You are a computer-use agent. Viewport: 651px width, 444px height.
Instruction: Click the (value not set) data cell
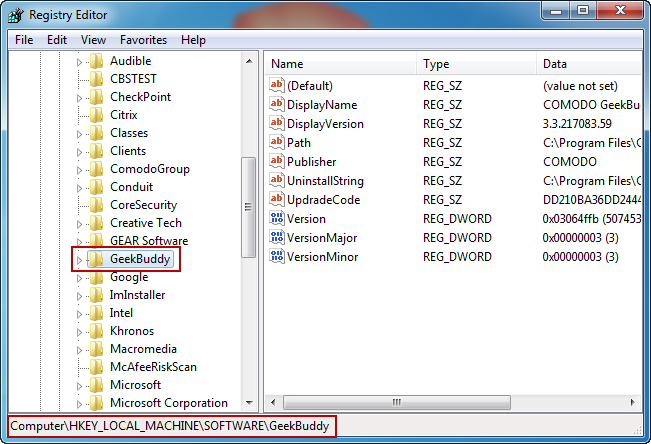(580, 86)
